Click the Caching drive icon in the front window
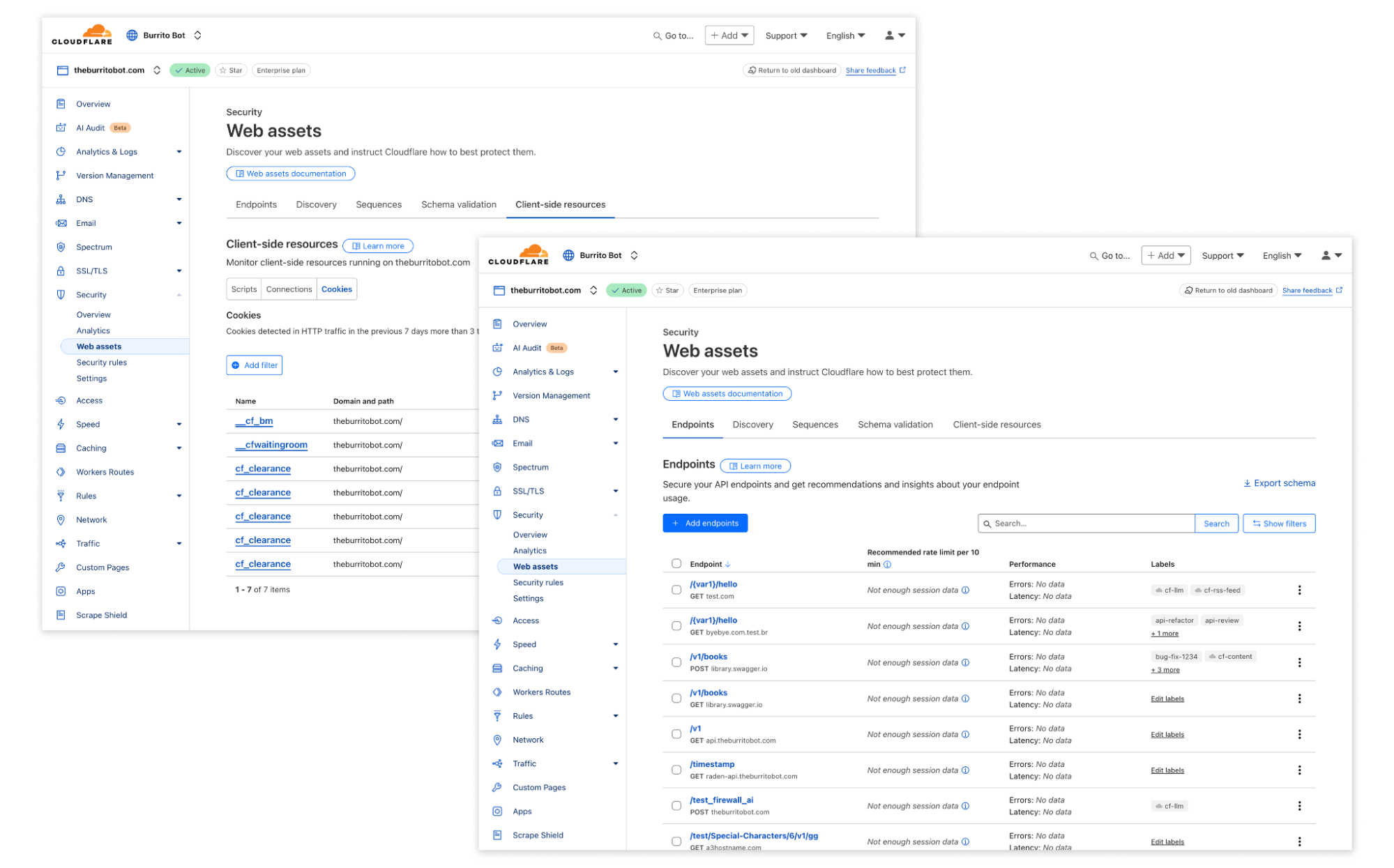This screenshot has width=1394, height=868. coord(497,668)
